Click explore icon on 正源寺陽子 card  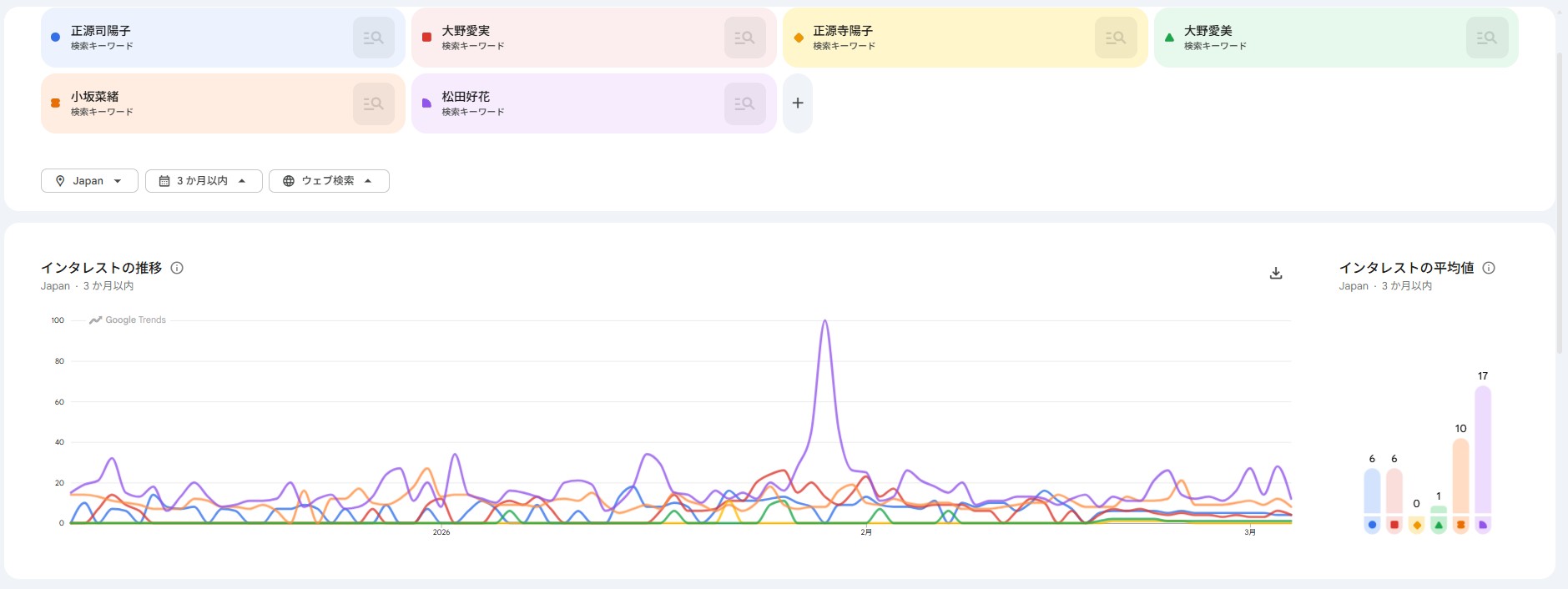click(1116, 38)
